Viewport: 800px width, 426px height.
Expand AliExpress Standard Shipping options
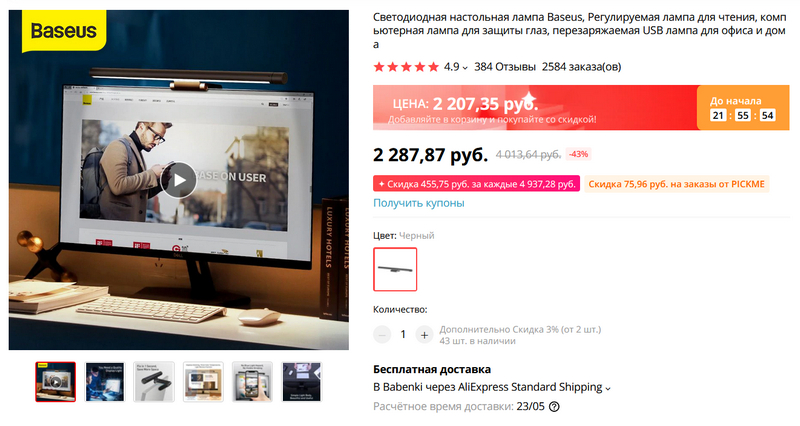click(x=608, y=388)
